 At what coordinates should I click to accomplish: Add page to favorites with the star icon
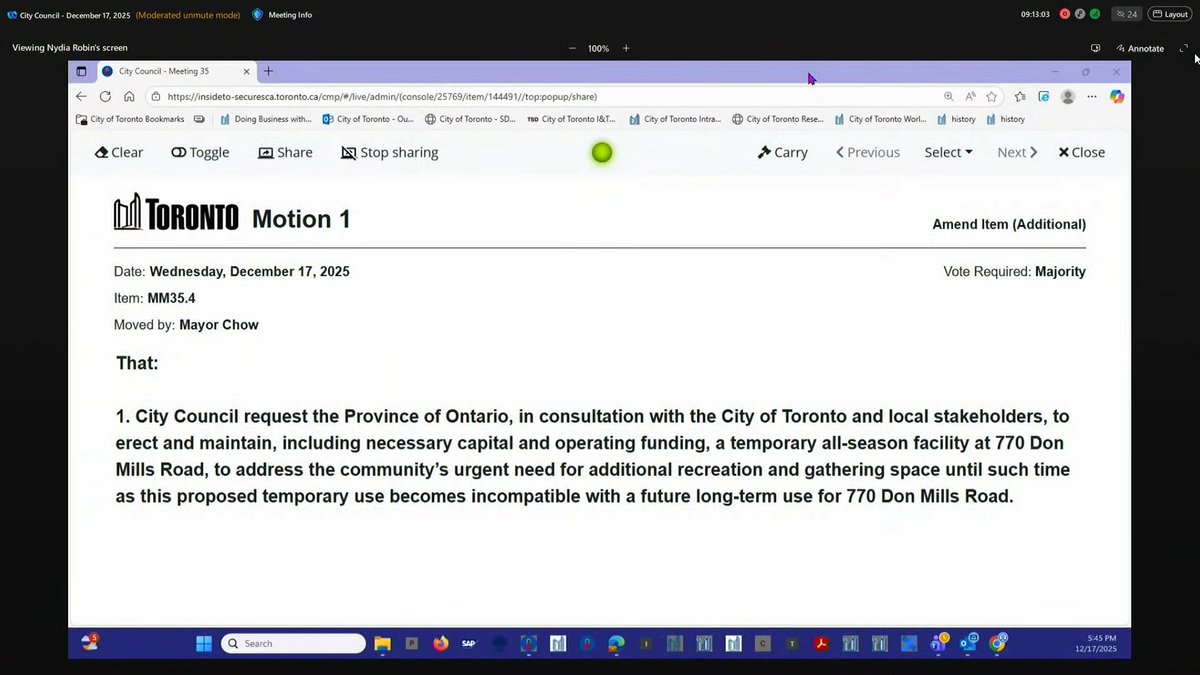[x=991, y=97]
